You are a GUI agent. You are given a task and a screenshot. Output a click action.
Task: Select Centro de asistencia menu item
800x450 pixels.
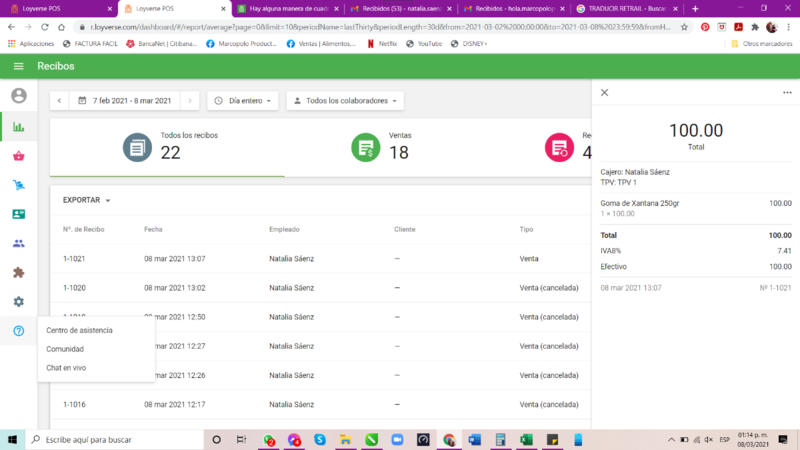[80, 330]
